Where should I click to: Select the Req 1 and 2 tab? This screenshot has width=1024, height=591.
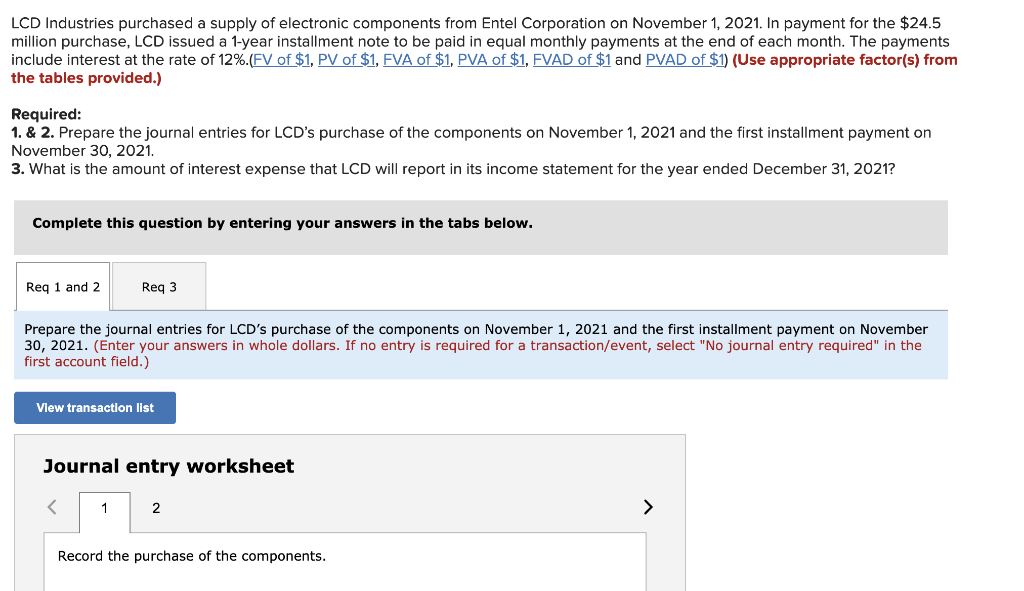62,286
